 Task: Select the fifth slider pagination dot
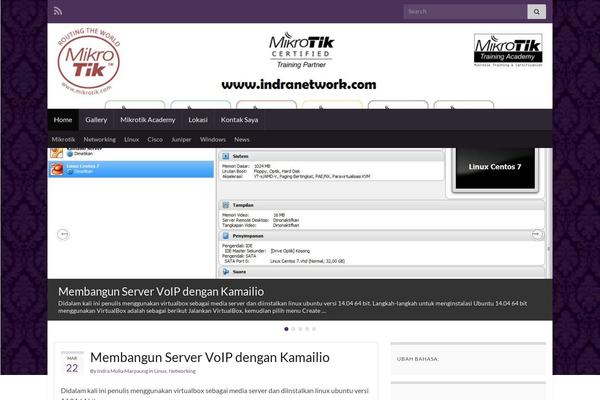(x=314, y=329)
